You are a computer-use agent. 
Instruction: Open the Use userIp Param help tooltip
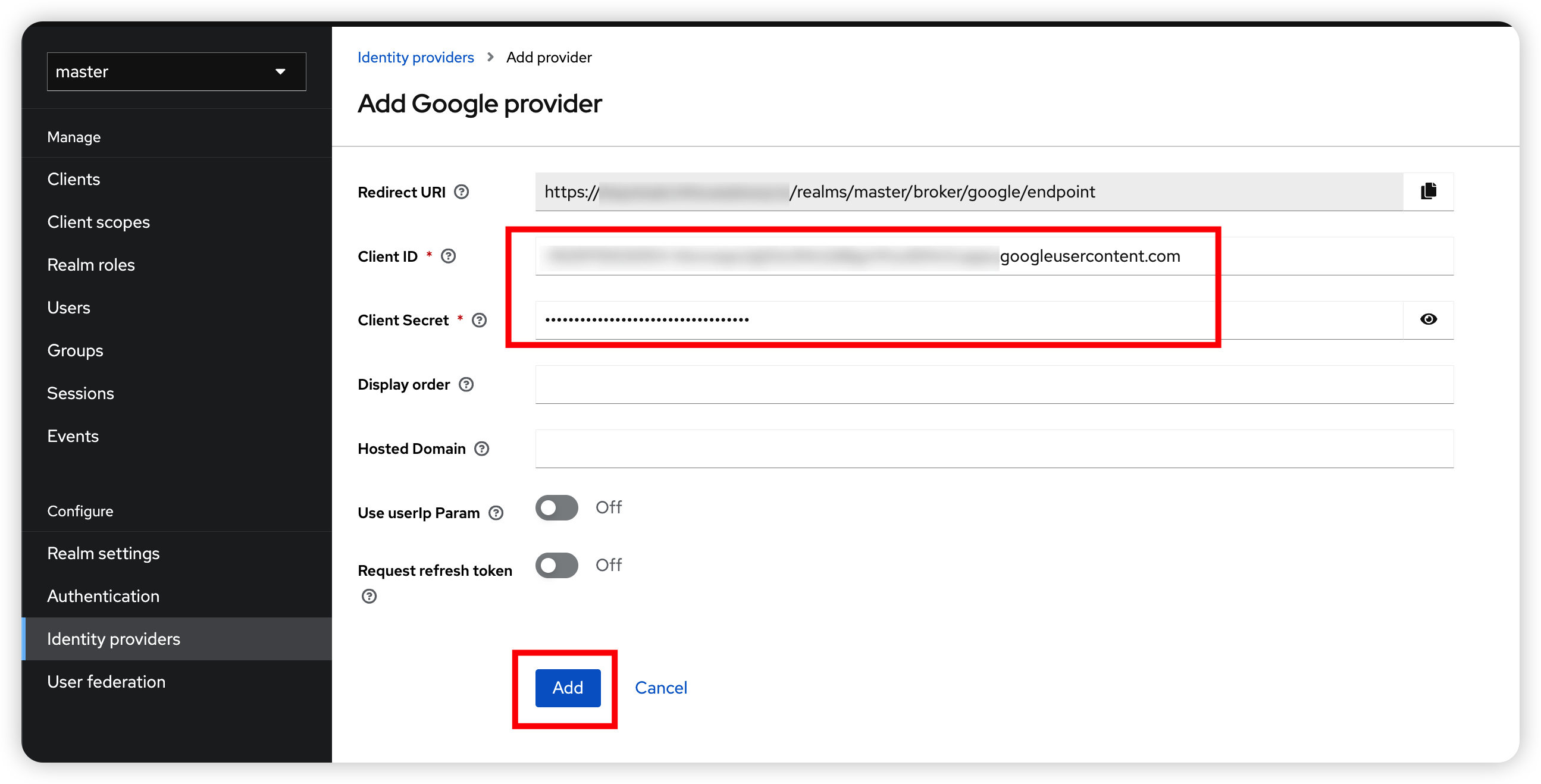[497, 513]
